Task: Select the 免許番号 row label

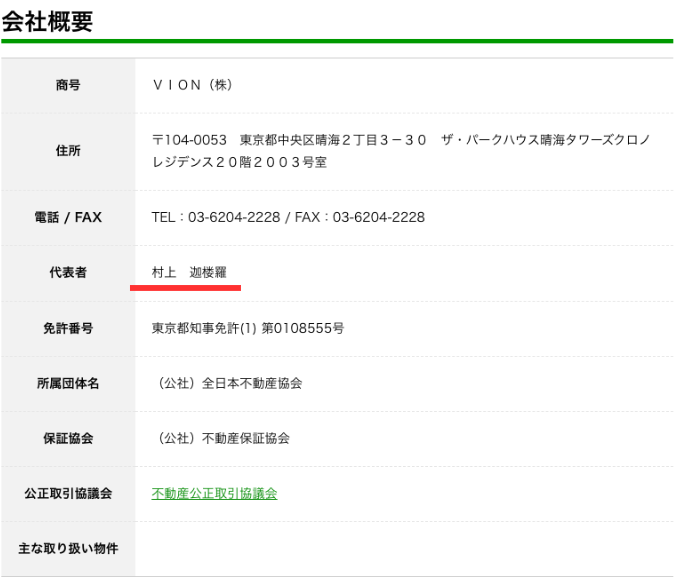Action: [x=68, y=328]
